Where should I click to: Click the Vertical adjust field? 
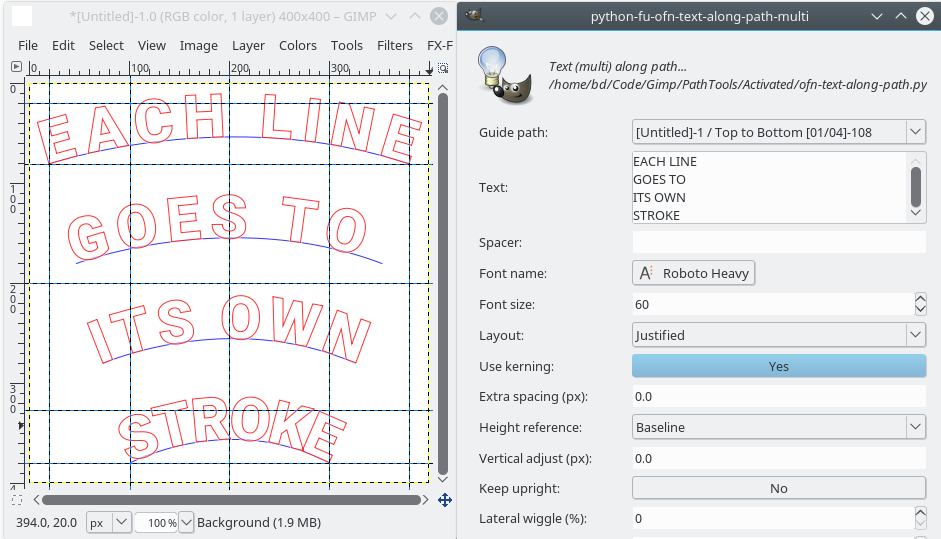click(x=778, y=459)
